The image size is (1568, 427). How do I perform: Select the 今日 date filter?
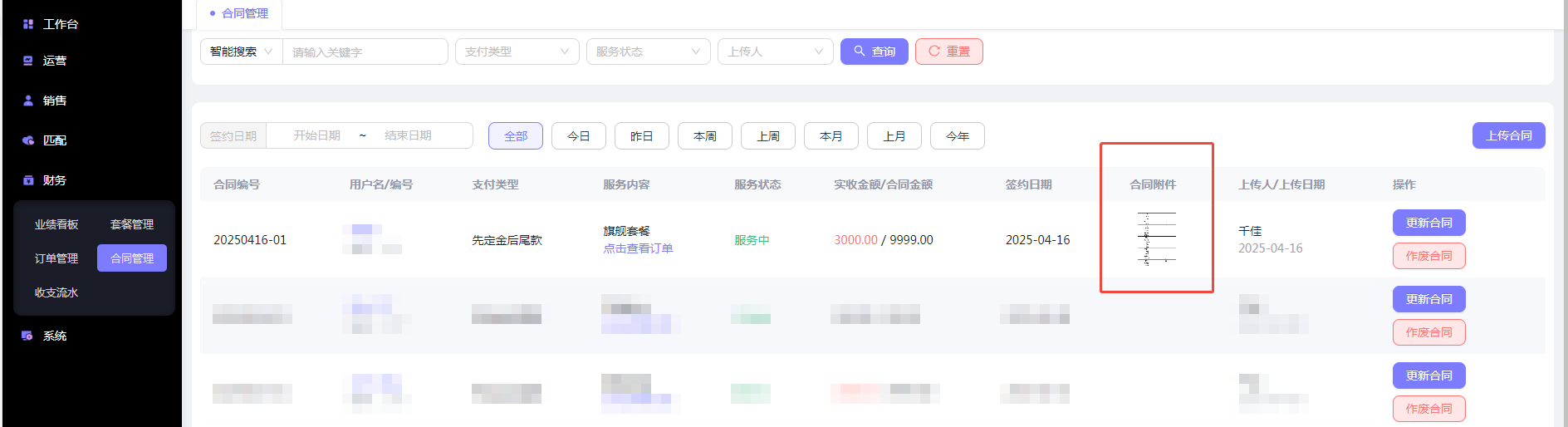pos(579,135)
